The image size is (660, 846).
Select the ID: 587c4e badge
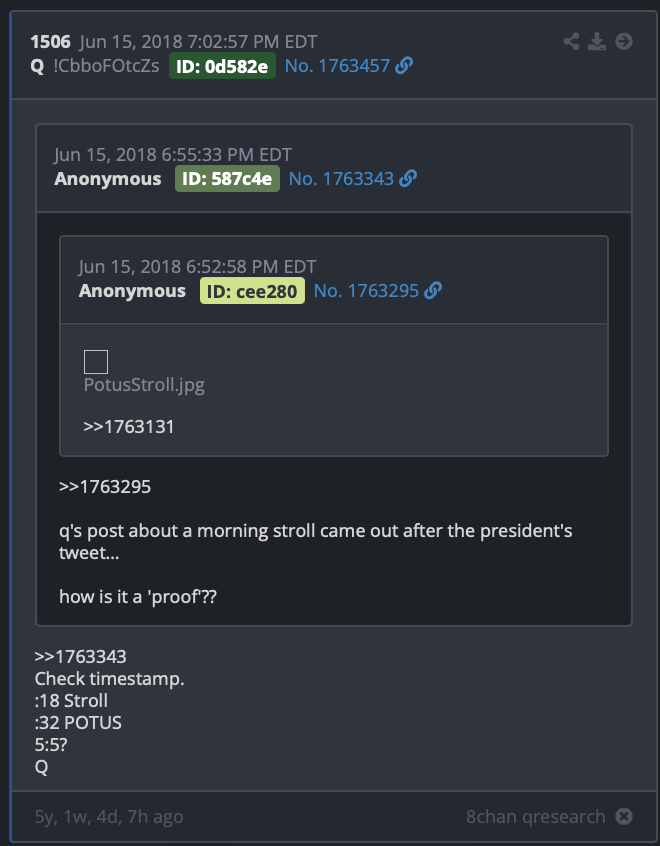click(x=227, y=179)
